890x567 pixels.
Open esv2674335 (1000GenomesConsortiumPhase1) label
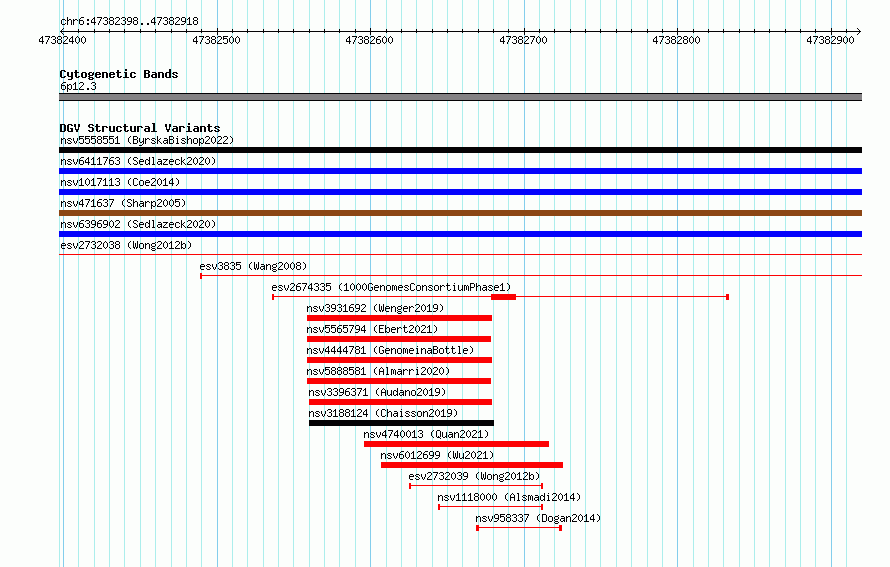tap(392, 287)
